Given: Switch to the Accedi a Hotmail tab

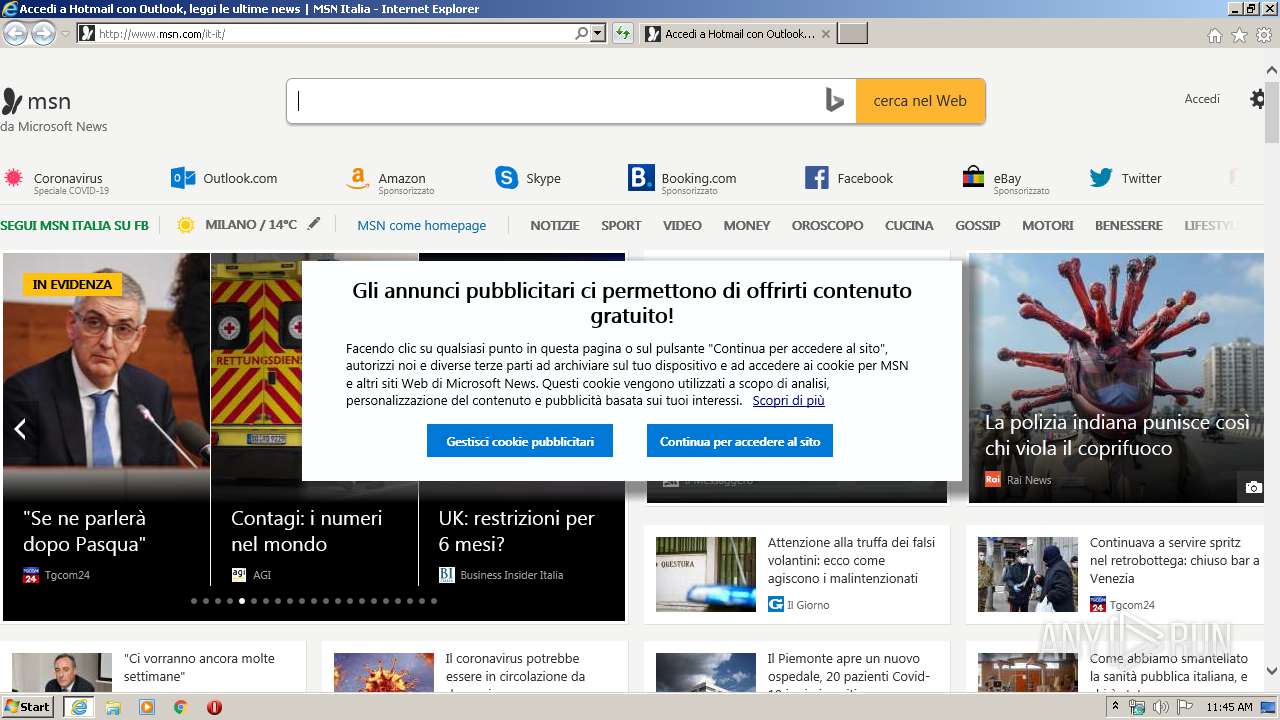Looking at the screenshot, I should (738, 34).
